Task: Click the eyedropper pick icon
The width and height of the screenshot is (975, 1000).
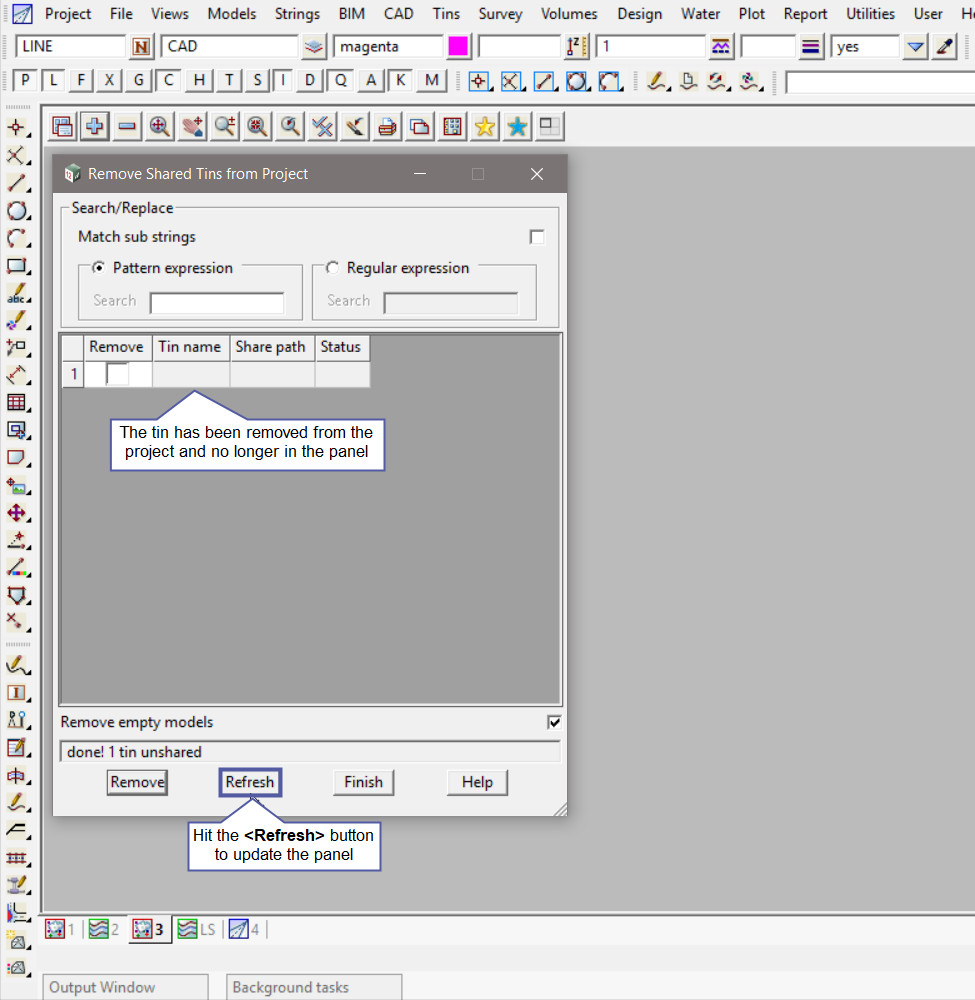Action: click(x=944, y=47)
